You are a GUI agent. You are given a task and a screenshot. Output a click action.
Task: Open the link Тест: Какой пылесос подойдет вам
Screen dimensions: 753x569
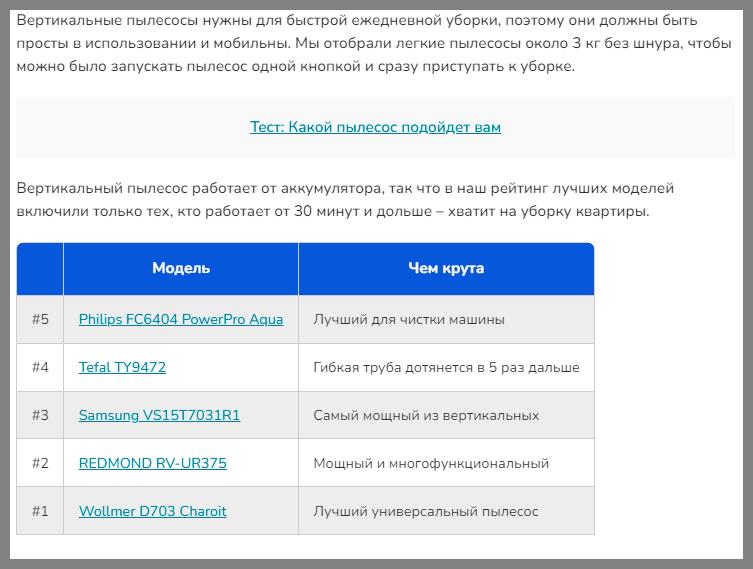375,127
